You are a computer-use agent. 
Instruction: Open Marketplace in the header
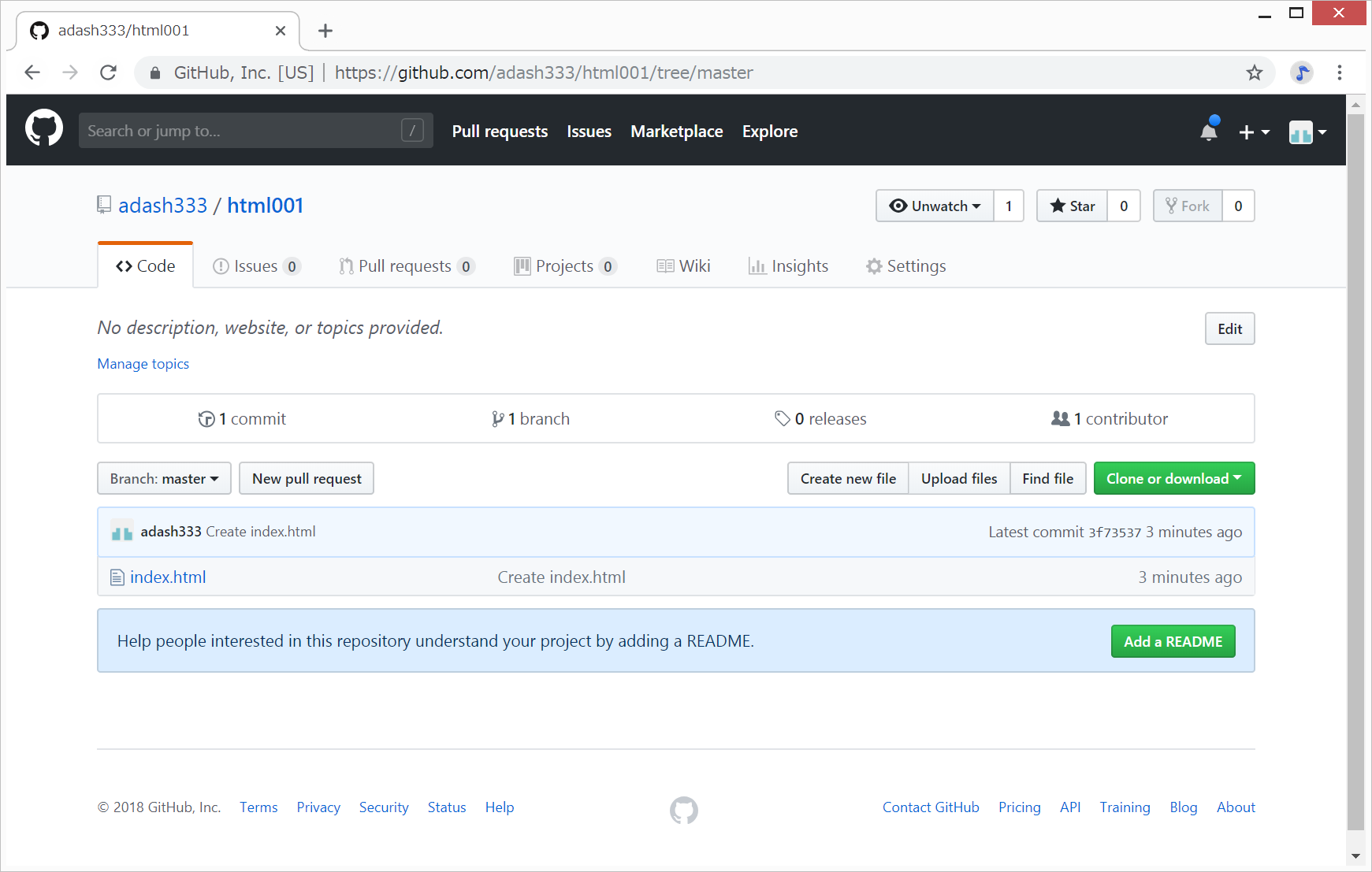click(676, 132)
